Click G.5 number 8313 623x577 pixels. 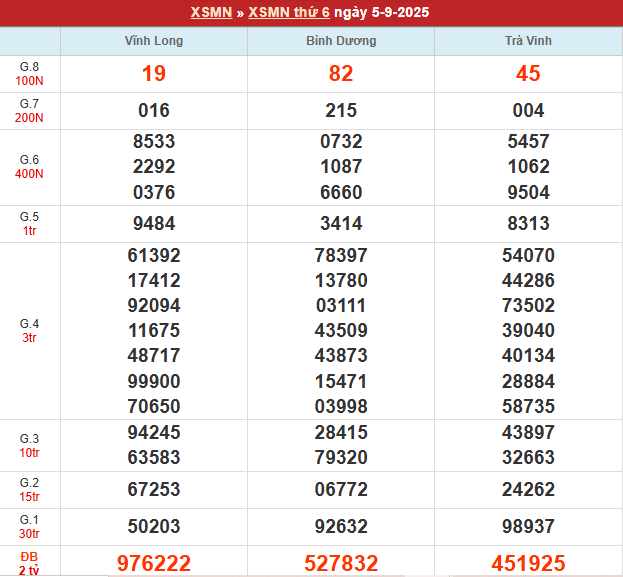[x=528, y=223]
